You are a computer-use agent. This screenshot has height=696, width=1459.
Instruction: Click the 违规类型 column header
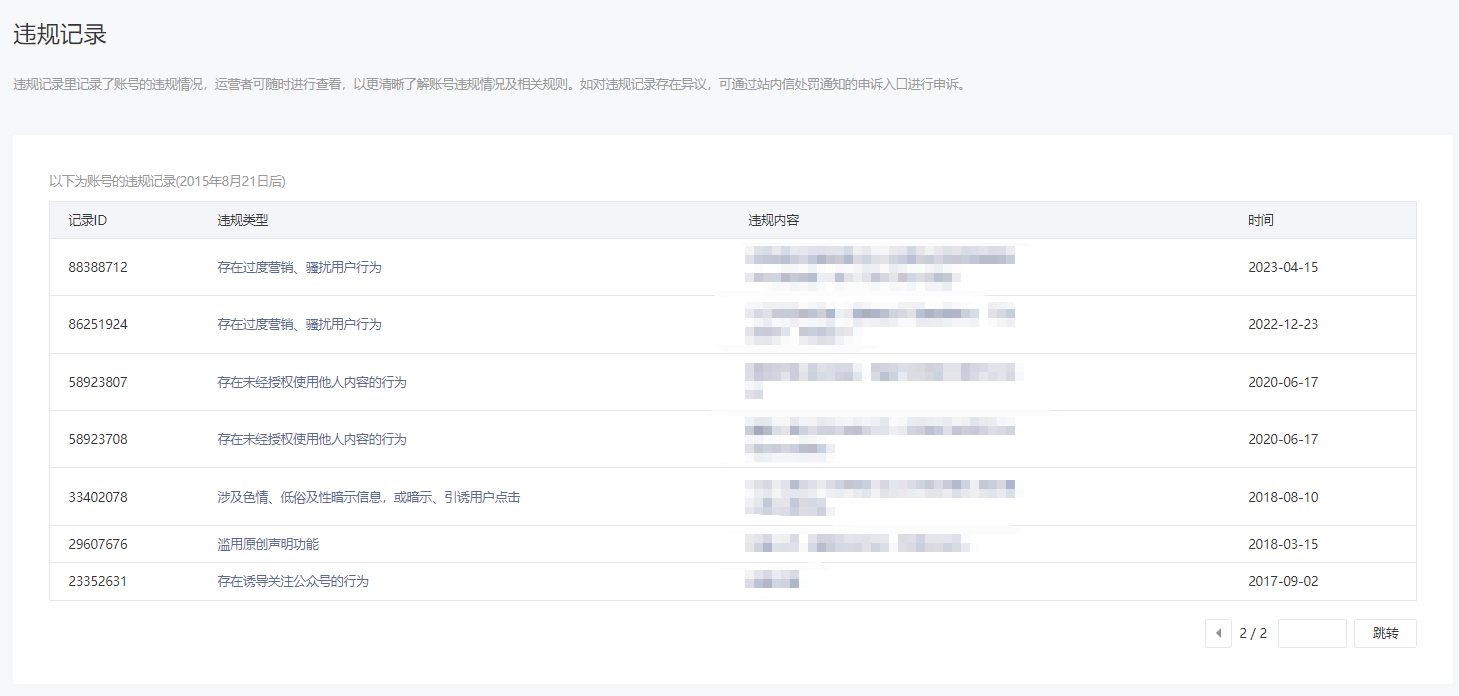[243, 220]
